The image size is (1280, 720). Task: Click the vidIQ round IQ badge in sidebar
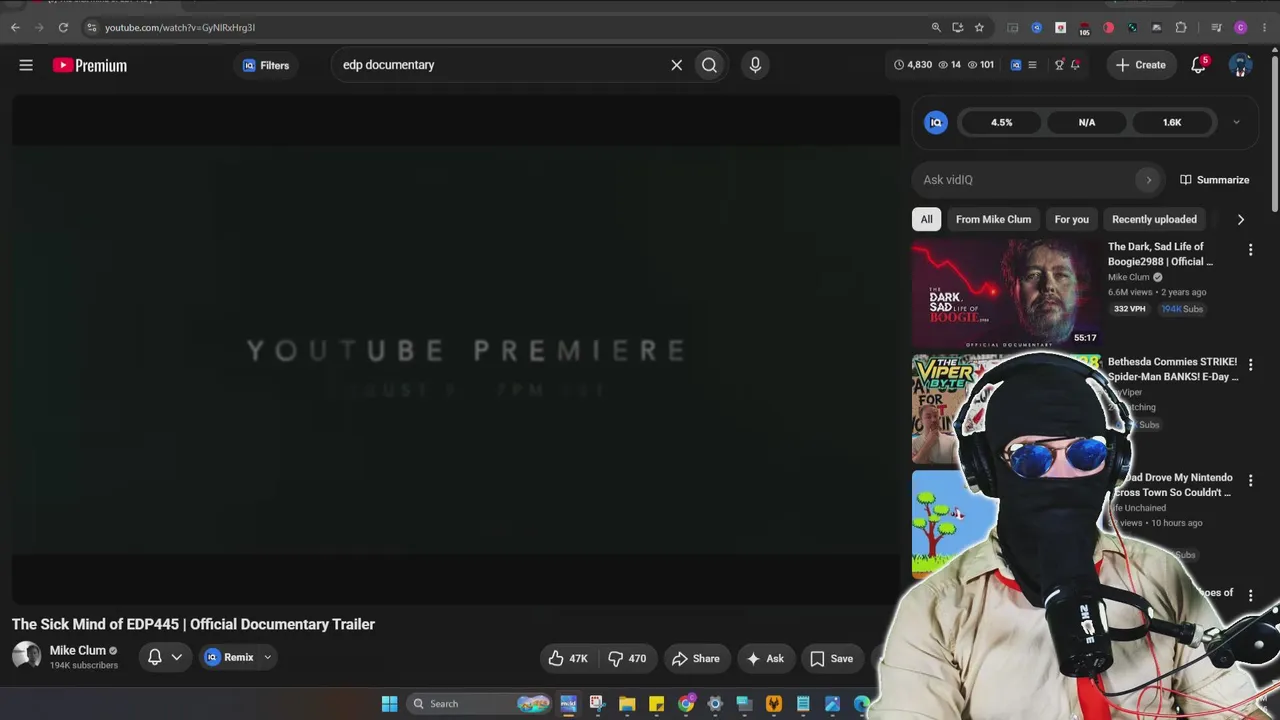click(936, 122)
